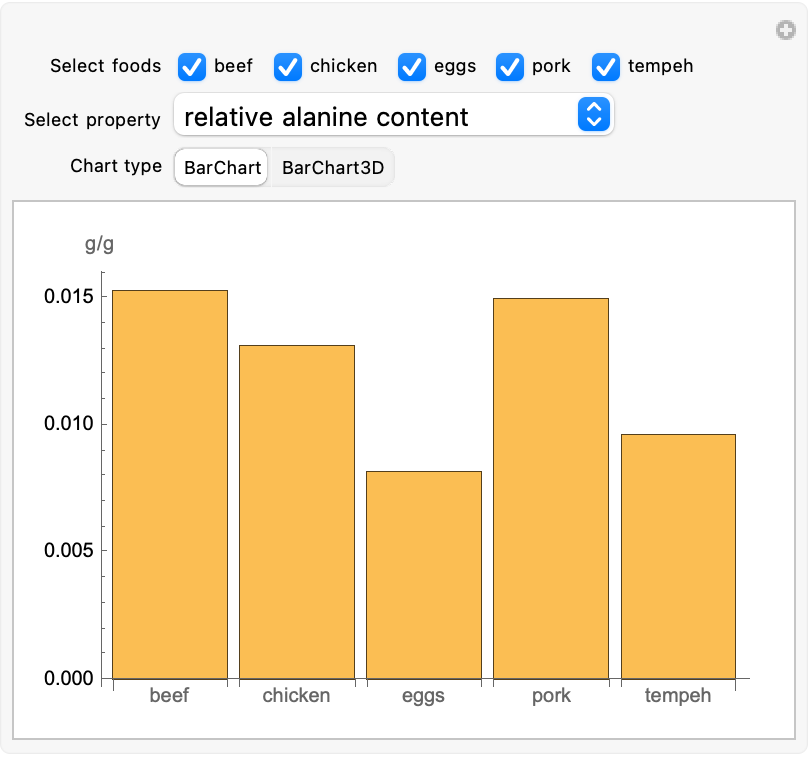Deselect the pork checkbox
The image size is (808, 758).
coord(510,67)
